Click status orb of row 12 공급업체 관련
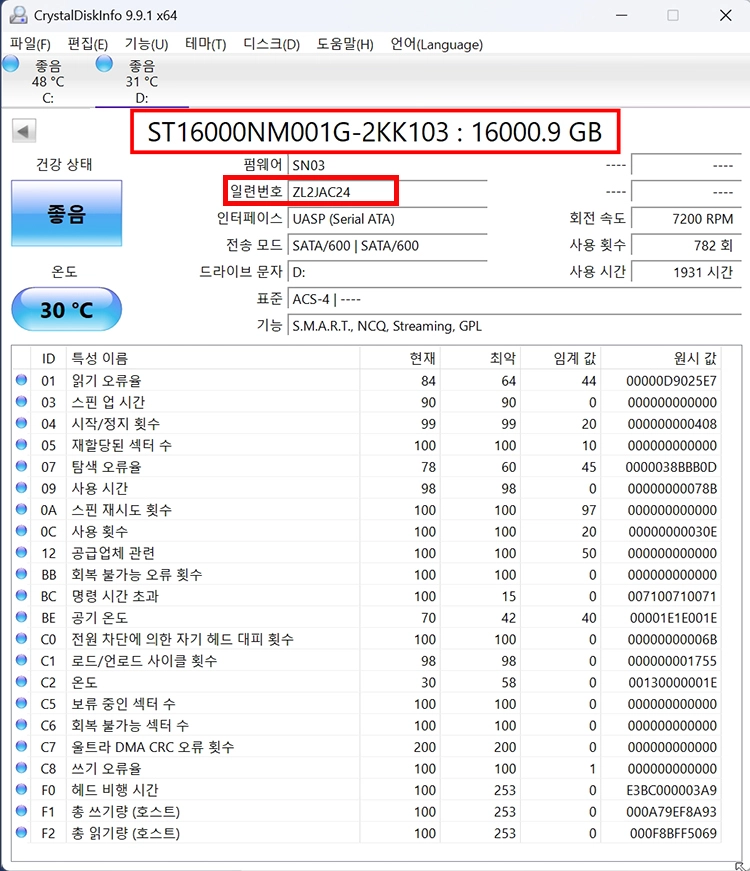 21,552
